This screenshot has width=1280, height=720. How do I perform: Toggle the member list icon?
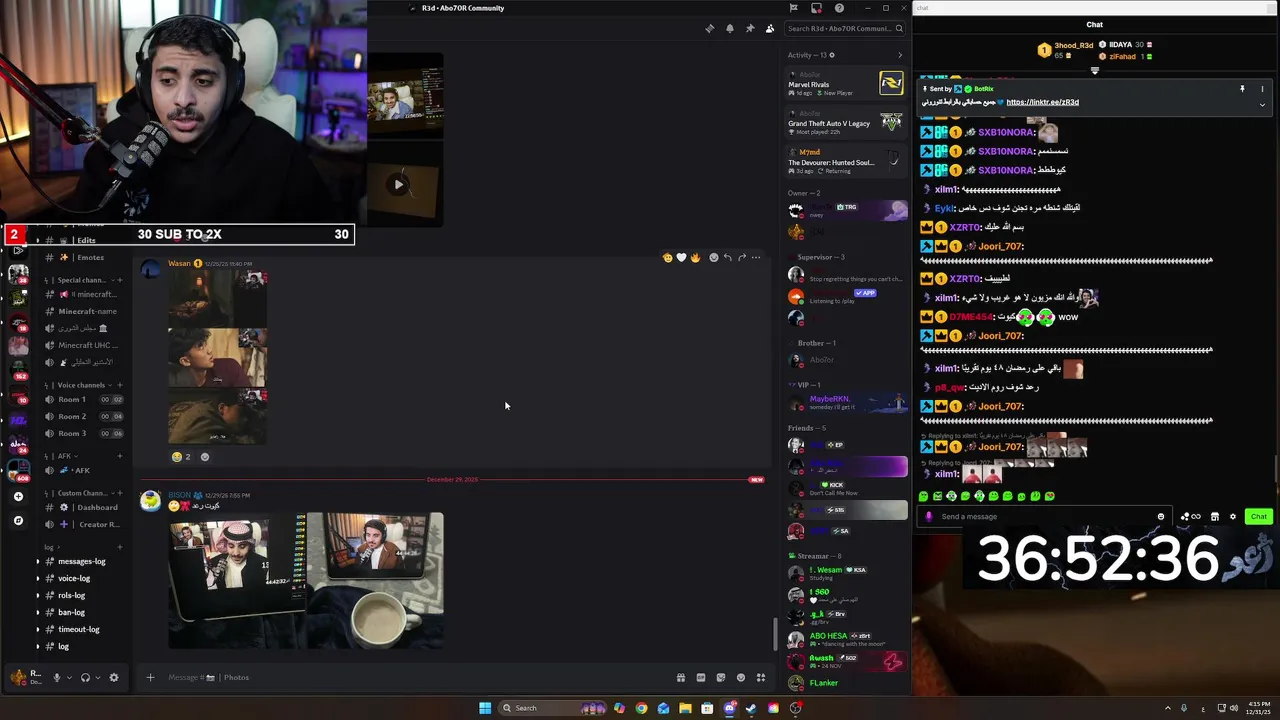(x=769, y=29)
